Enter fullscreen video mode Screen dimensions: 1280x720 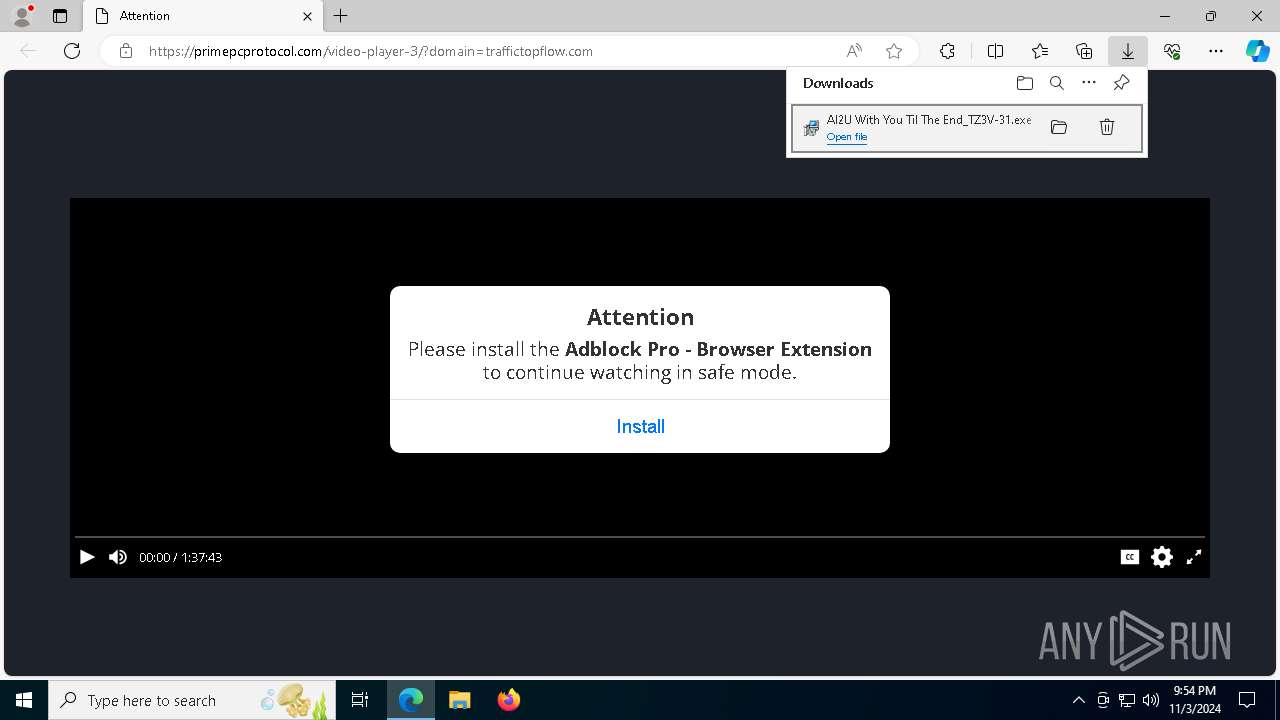click(1194, 557)
